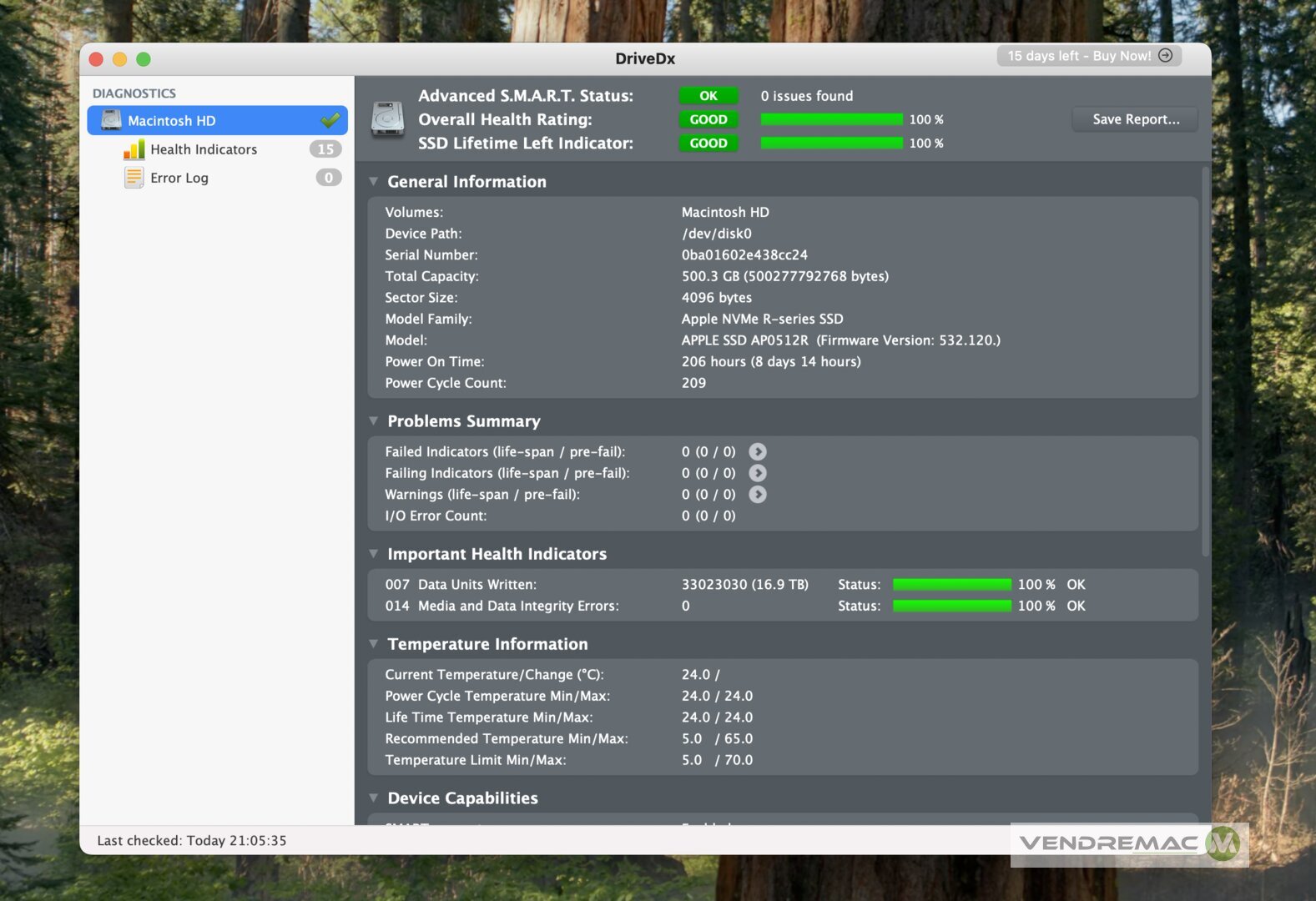1316x901 pixels.
Task: Click the Macintosh HD drive icon in sidebar
Action: point(111,120)
